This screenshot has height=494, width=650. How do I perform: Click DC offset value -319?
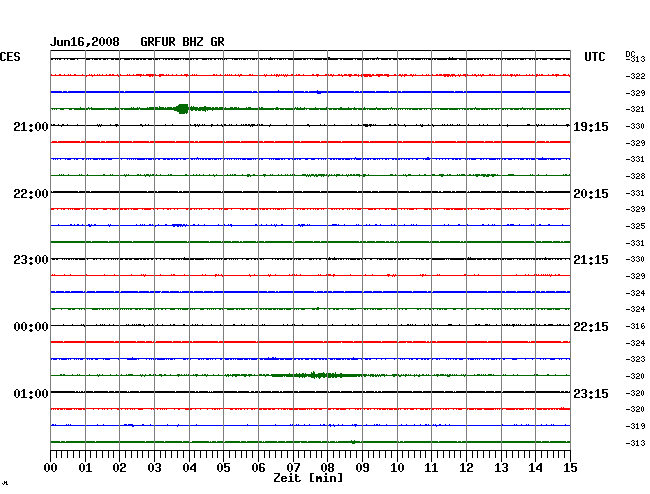point(635,426)
